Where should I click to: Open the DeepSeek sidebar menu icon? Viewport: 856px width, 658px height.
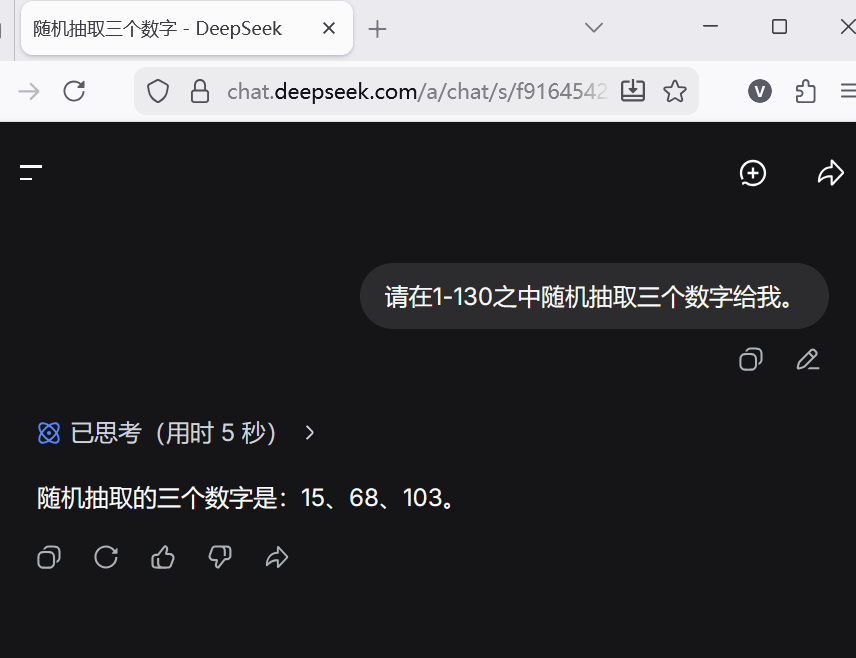click(x=31, y=172)
